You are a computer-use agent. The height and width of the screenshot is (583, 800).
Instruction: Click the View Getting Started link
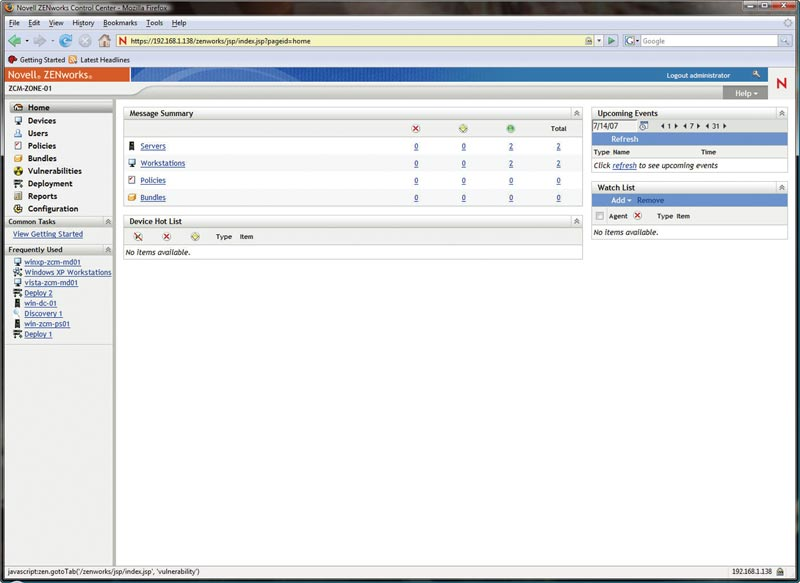(x=48, y=234)
